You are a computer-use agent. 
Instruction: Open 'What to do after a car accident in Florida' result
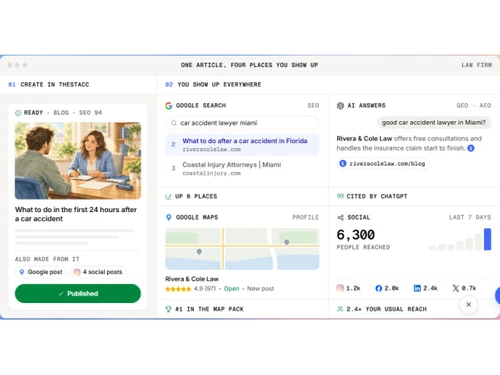click(x=242, y=145)
